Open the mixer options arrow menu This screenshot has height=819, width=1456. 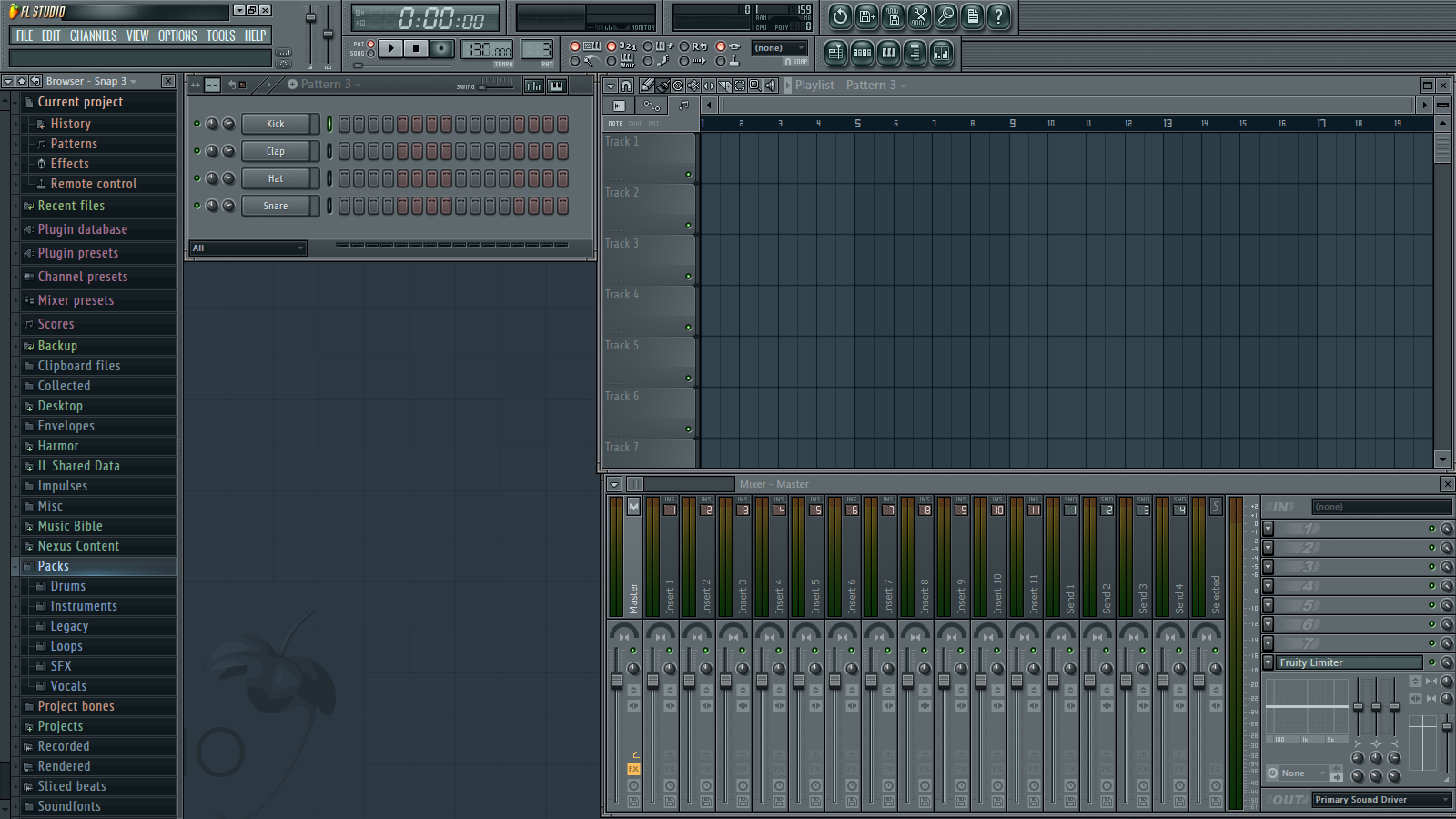614,484
